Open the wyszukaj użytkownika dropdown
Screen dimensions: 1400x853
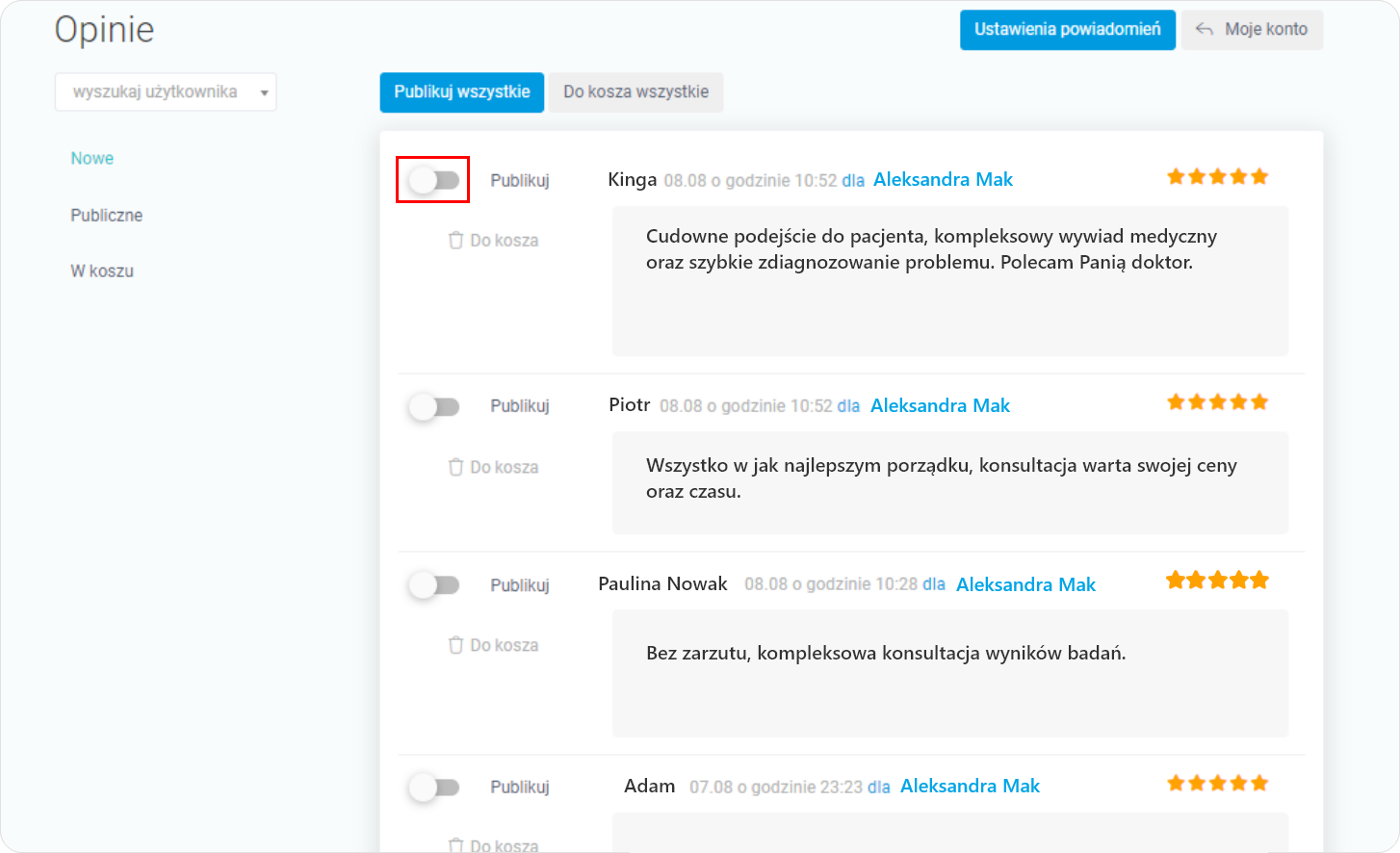click(166, 92)
